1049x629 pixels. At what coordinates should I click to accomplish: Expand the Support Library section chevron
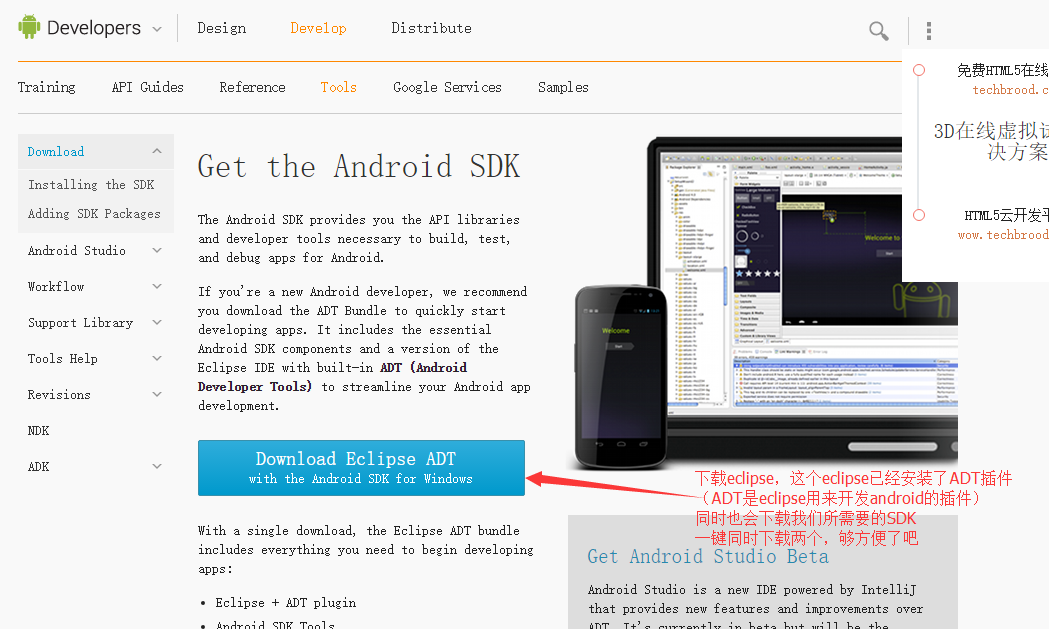pyautogui.click(x=157, y=323)
